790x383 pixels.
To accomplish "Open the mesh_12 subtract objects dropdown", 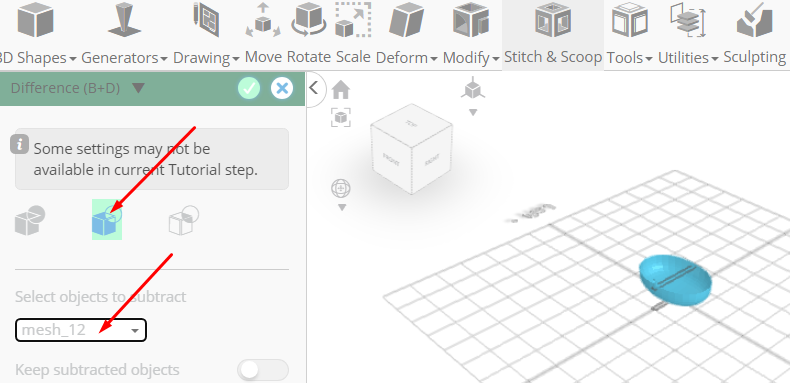I will pyautogui.click(x=81, y=330).
